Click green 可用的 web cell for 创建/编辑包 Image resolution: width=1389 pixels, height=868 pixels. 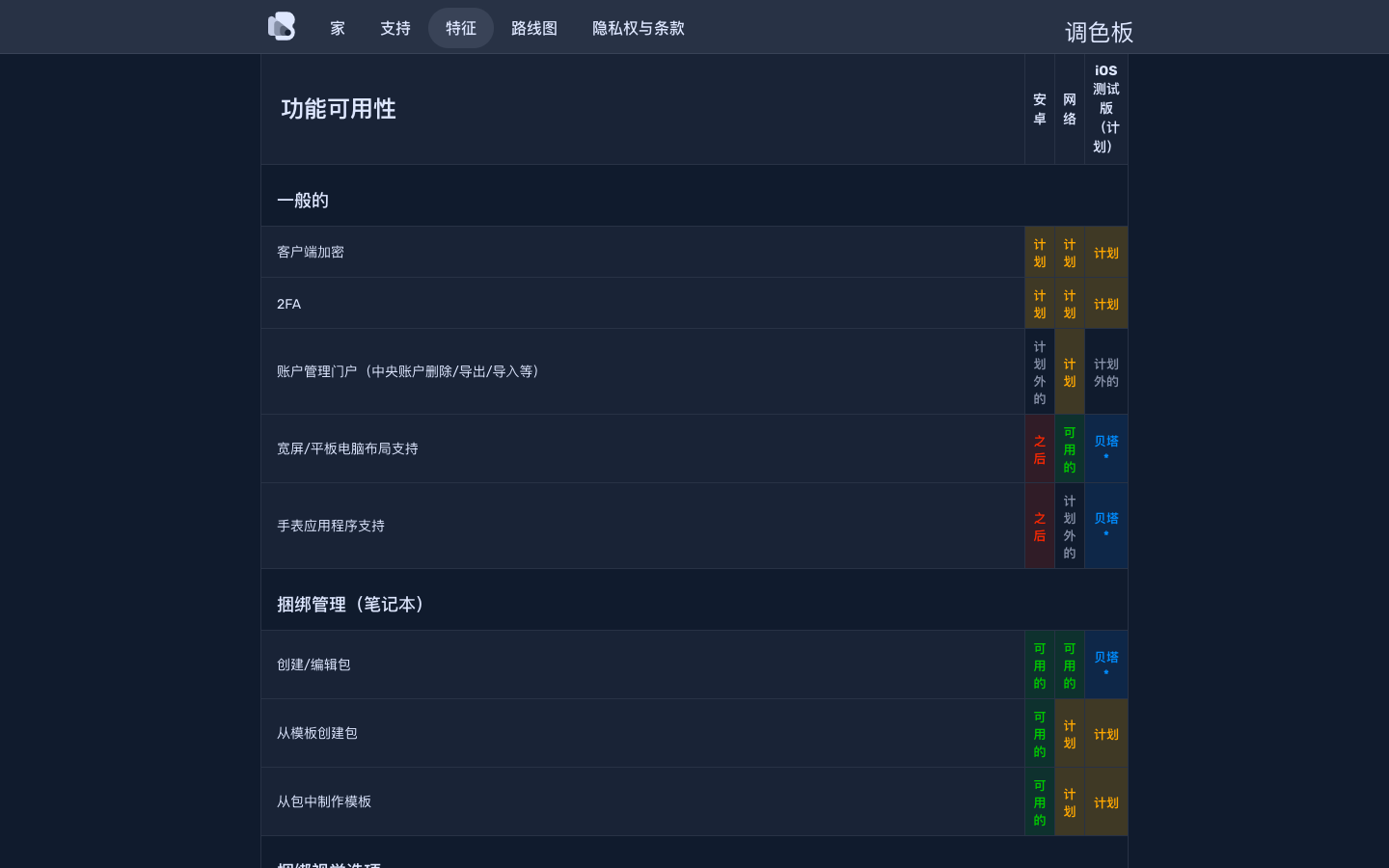point(1070,665)
